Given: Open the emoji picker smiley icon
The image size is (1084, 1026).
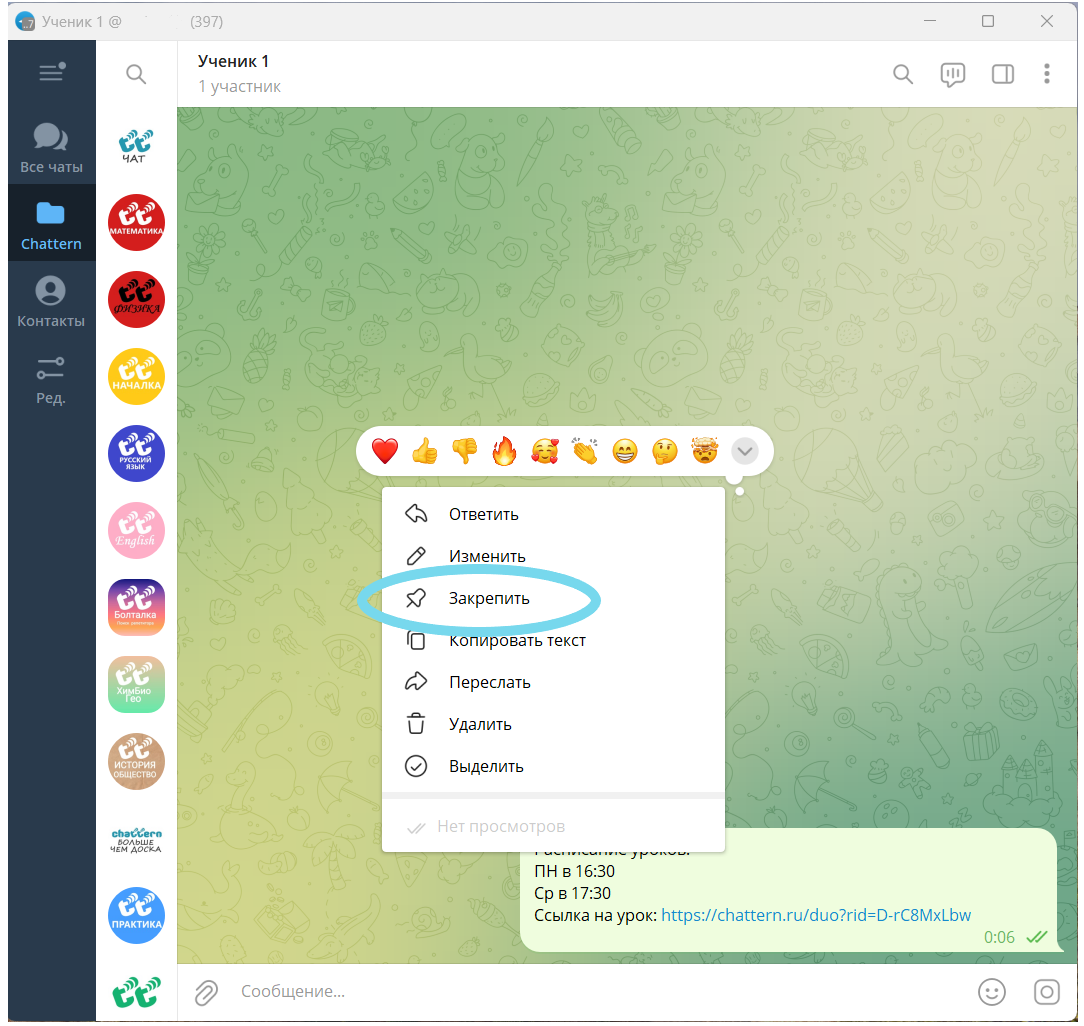Looking at the screenshot, I should click(x=991, y=992).
